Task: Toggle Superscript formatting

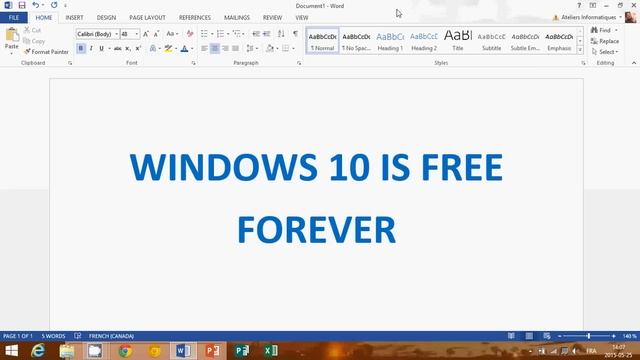Action: point(138,49)
